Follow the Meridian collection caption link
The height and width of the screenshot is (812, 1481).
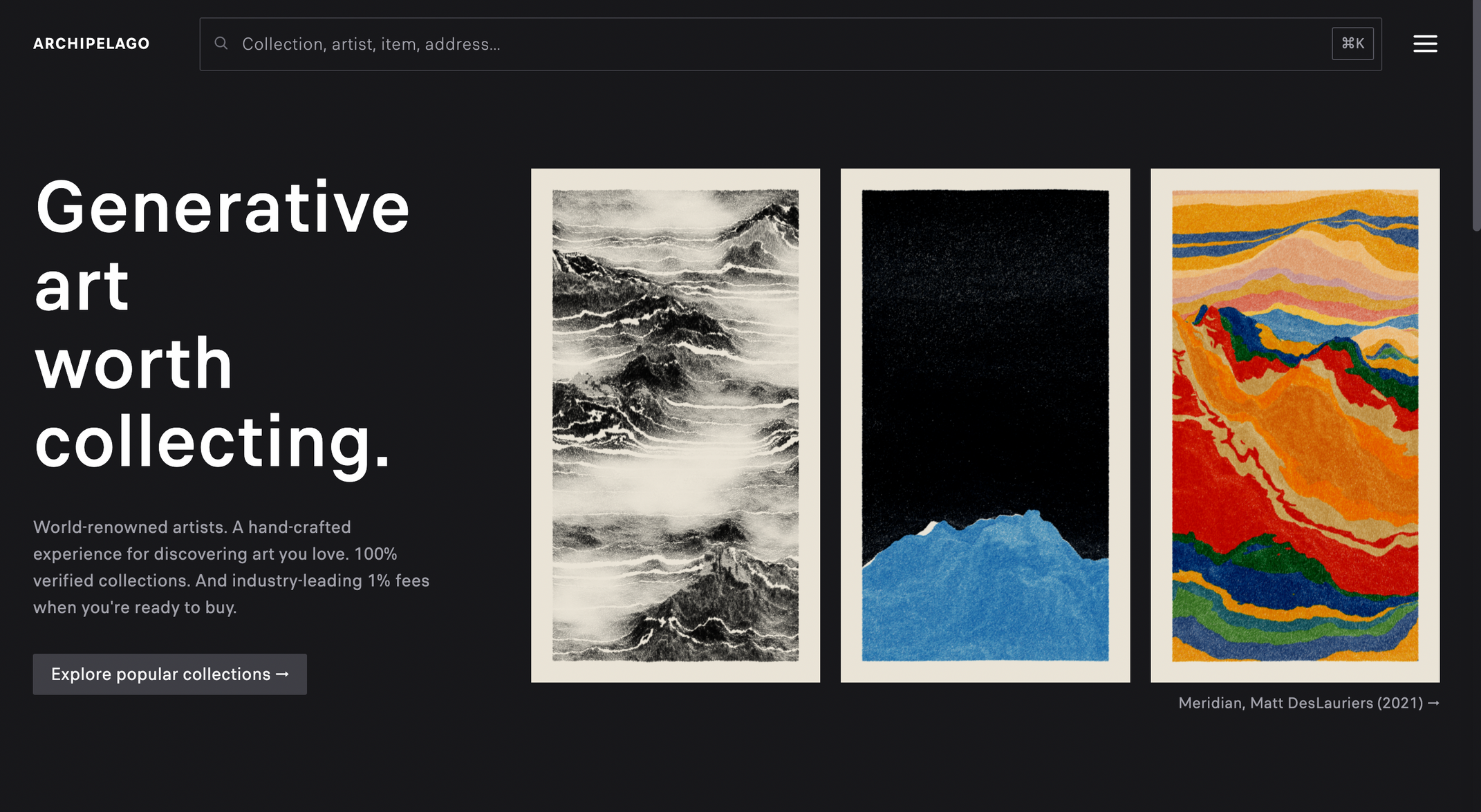click(1210, 703)
